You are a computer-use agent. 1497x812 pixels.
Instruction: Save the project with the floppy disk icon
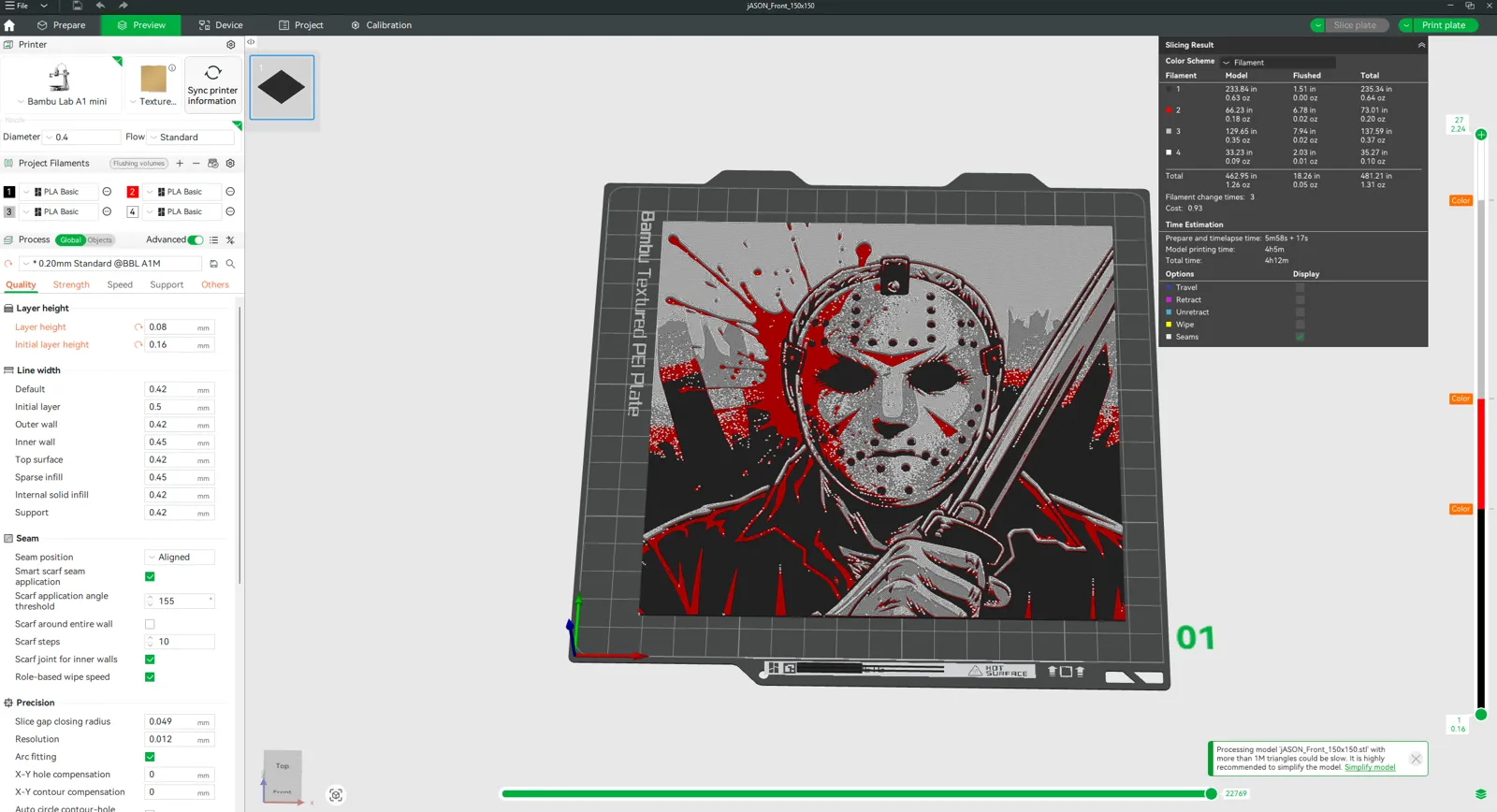pos(77,6)
